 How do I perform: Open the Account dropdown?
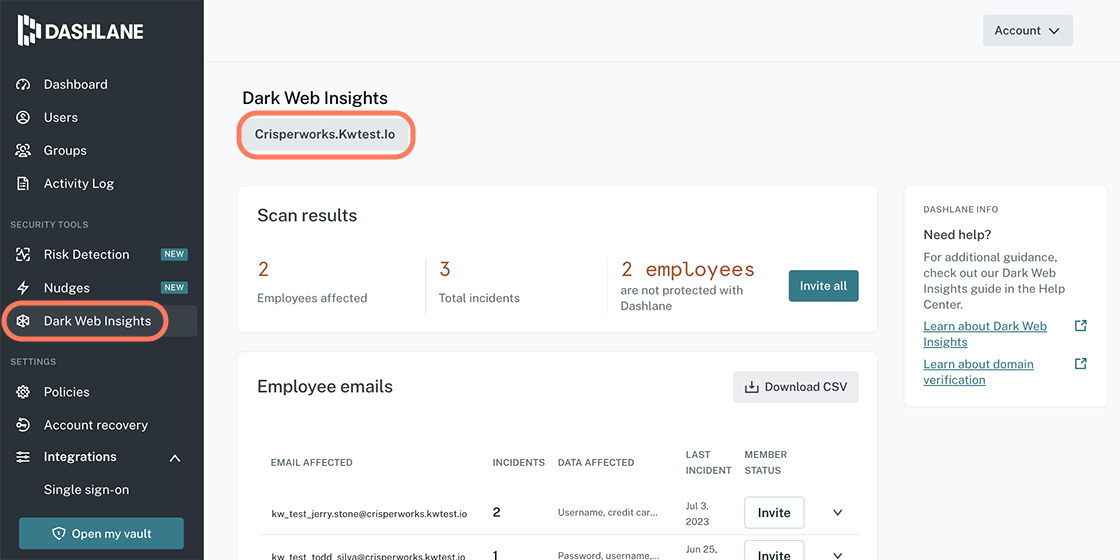(x=1028, y=31)
